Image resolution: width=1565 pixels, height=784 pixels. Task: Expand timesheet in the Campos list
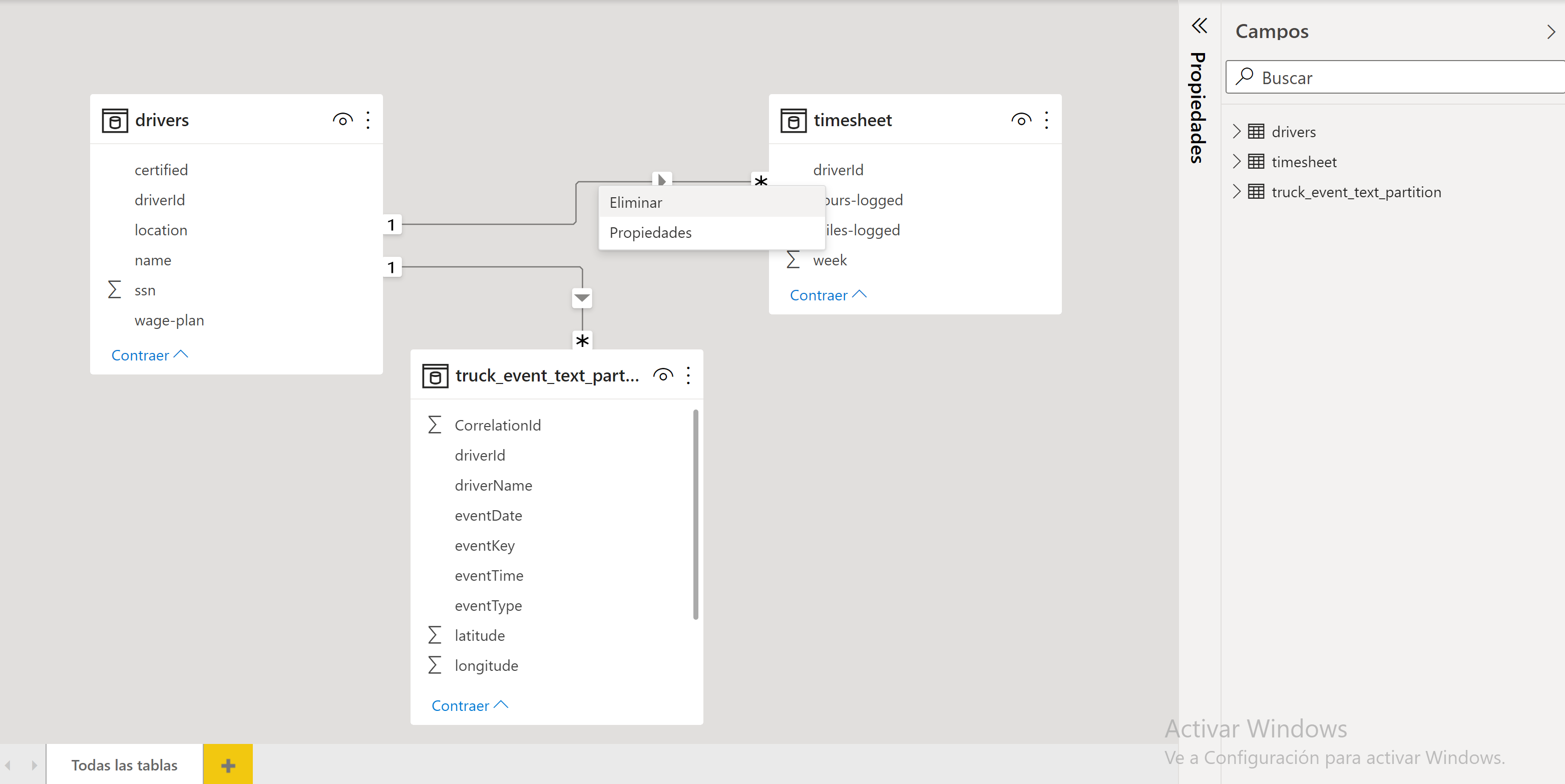[x=1236, y=162]
